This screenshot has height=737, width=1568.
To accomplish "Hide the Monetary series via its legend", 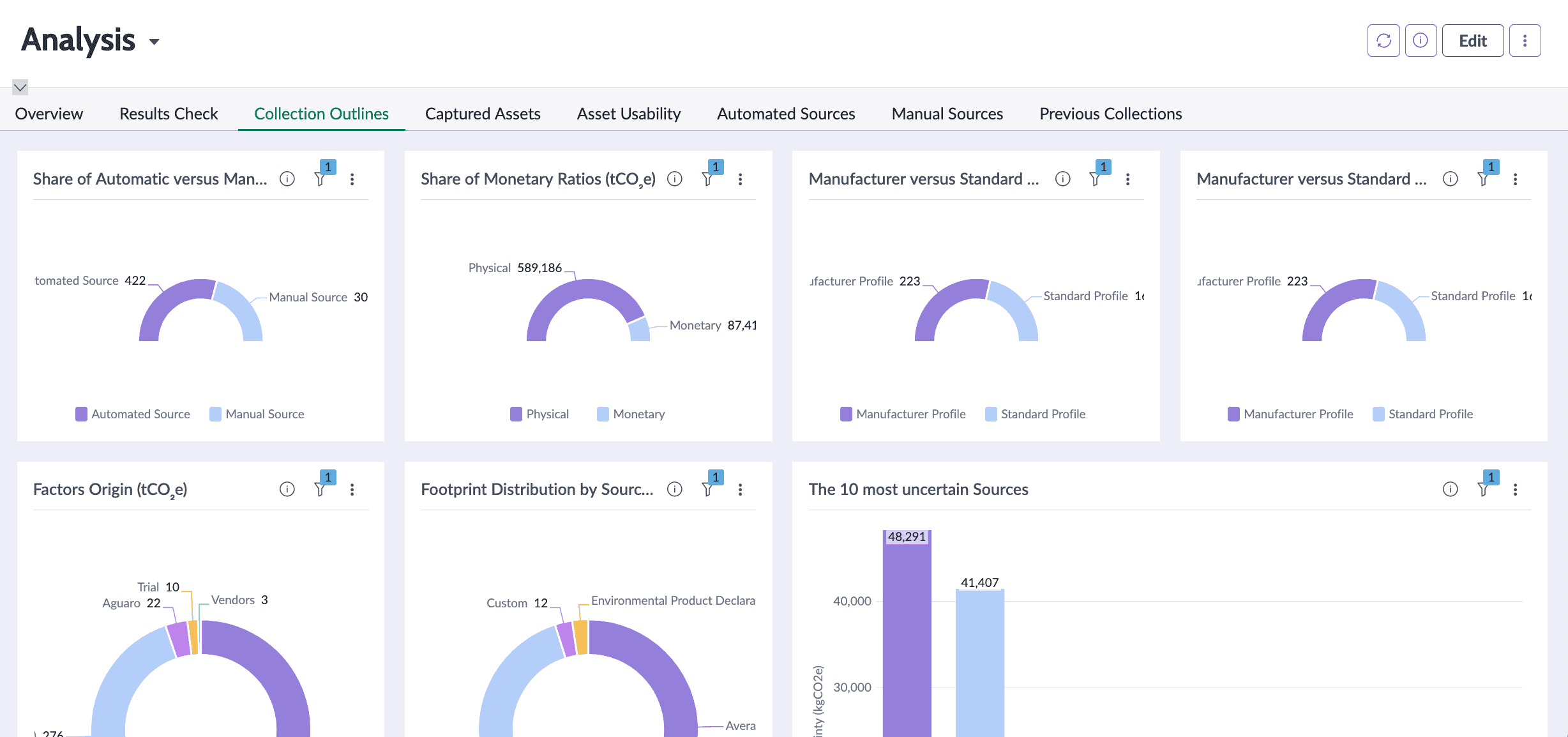I will point(631,414).
